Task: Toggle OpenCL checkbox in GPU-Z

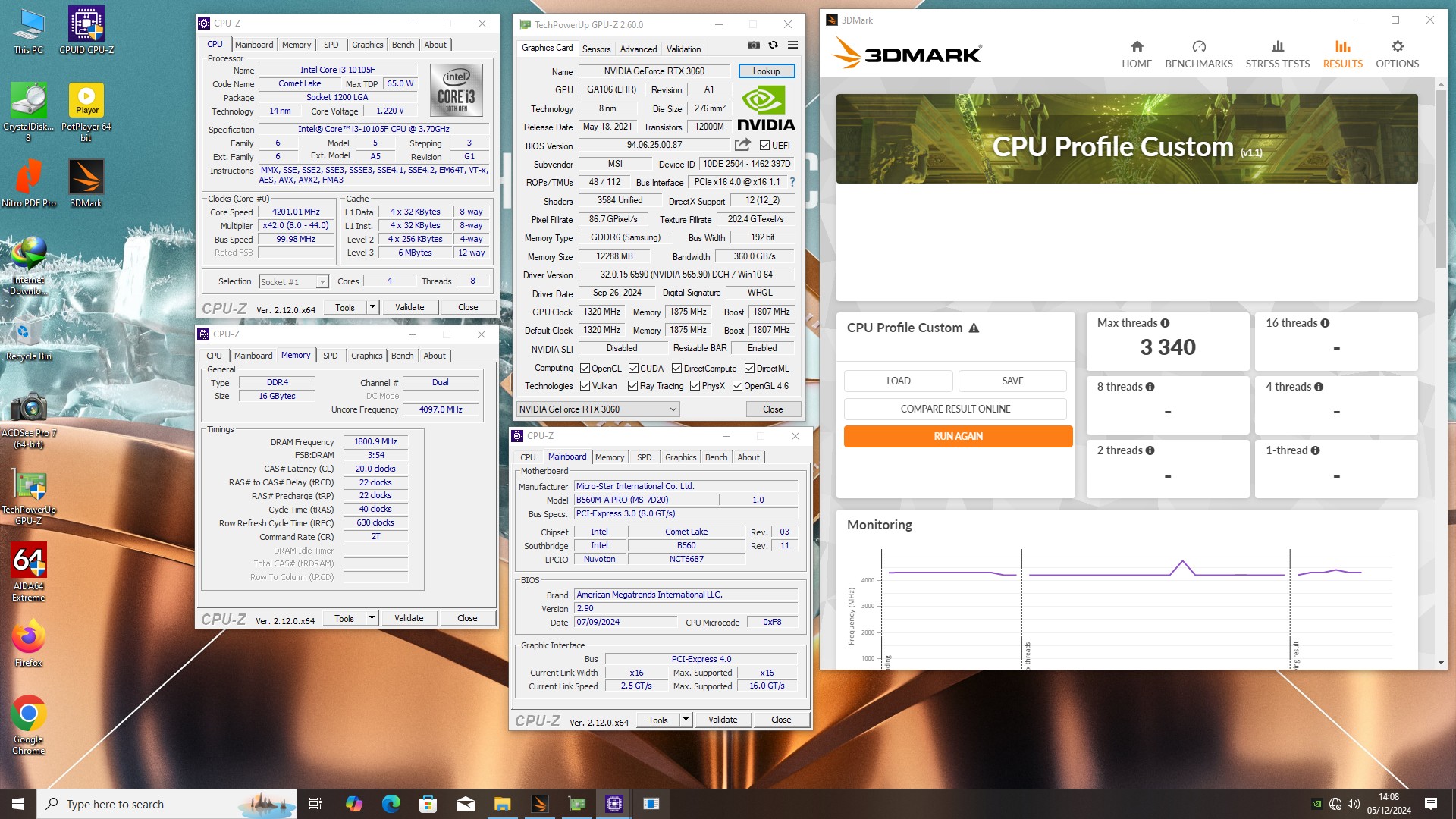Action: pyautogui.click(x=585, y=369)
